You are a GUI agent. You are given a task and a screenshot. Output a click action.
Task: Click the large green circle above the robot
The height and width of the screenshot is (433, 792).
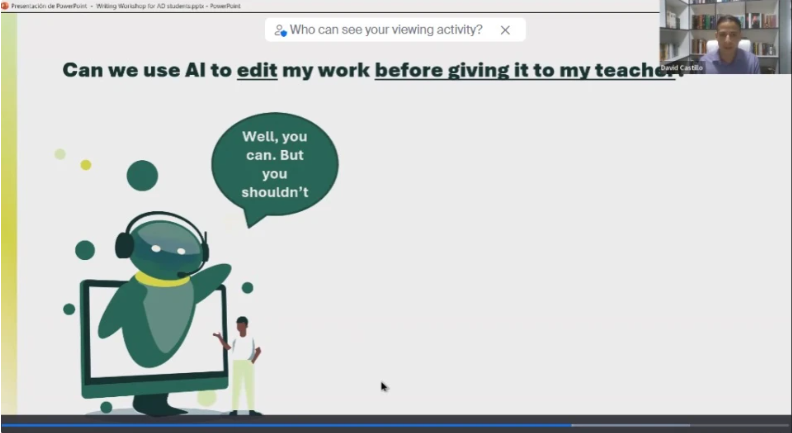(142, 175)
